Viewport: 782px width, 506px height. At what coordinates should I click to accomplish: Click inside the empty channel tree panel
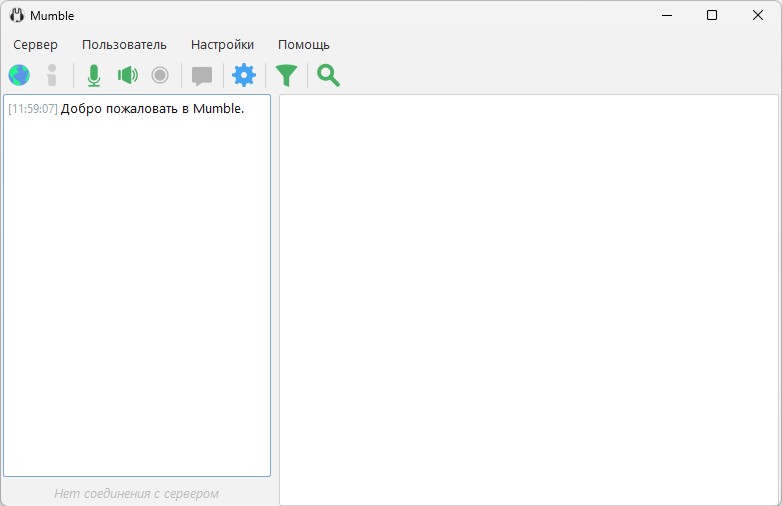tap(528, 300)
